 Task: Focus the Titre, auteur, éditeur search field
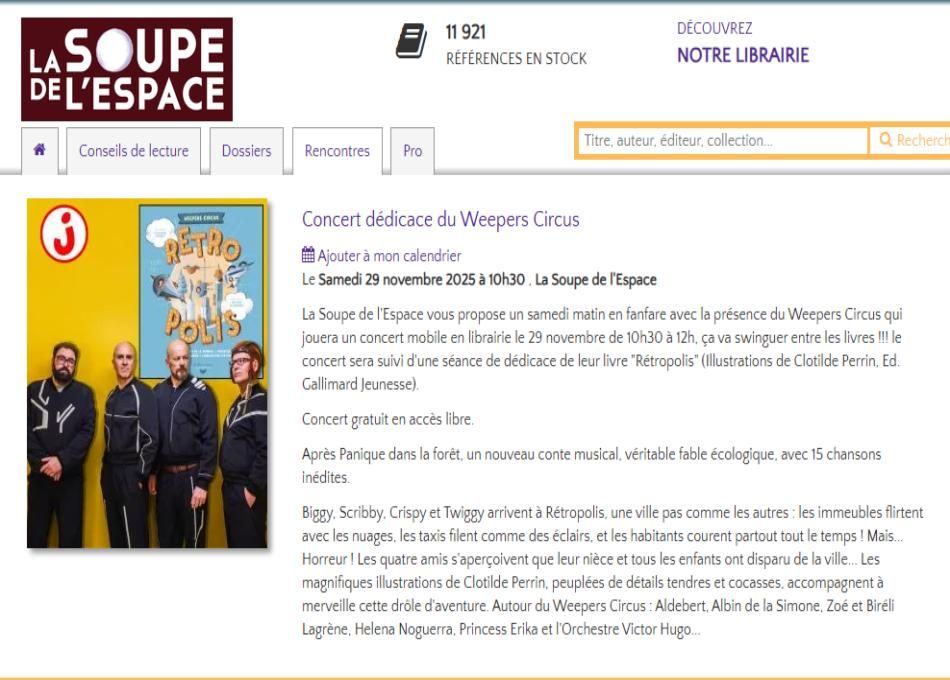click(723, 141)
